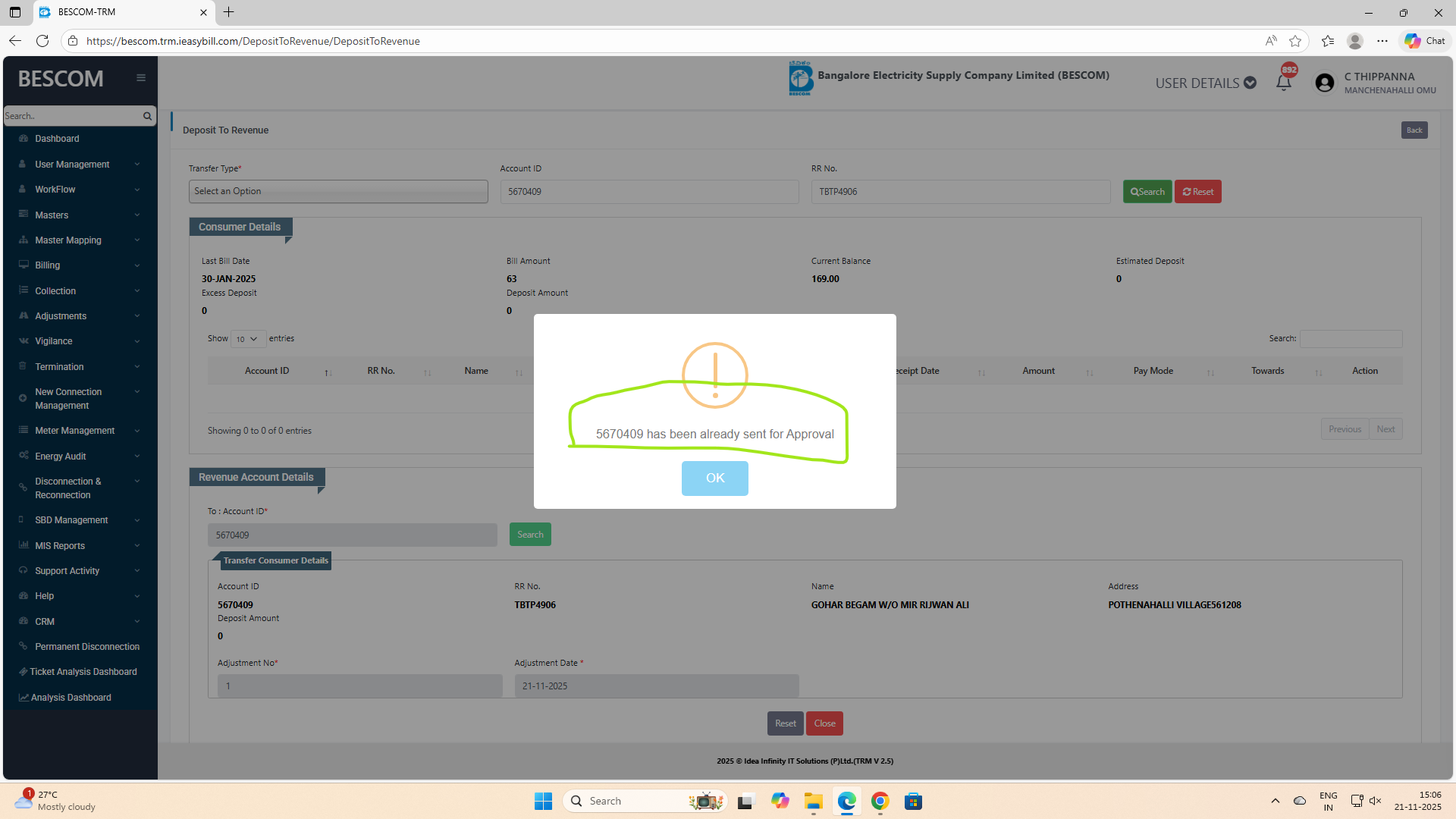Open File Explorer from taskbar
Screen dimensions: 1456x819
click(x=813, y=801)
